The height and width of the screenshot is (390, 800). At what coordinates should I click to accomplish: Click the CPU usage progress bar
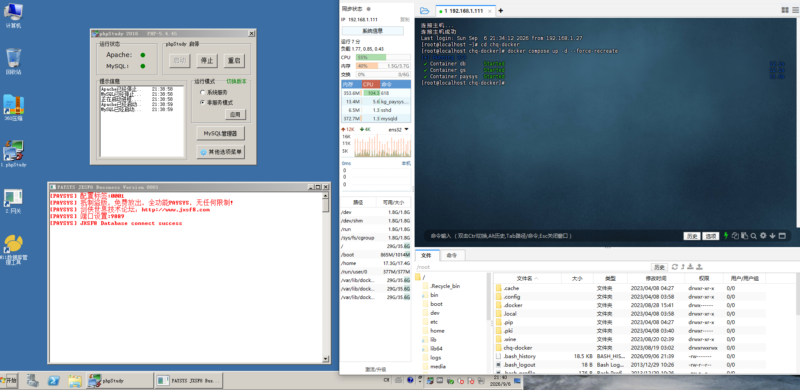click(x=383, y=58)
